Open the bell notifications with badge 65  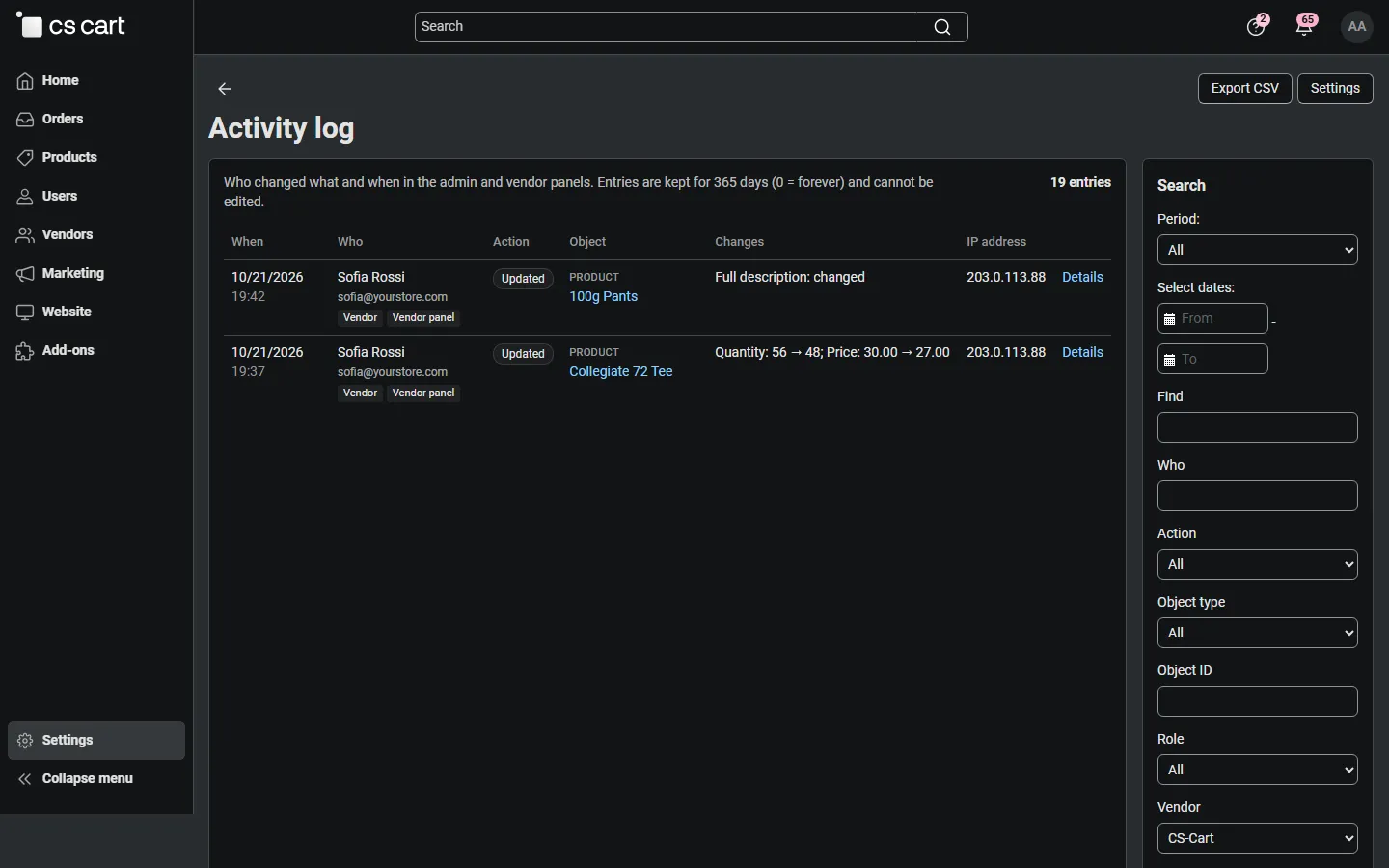tap(1306, 25)
